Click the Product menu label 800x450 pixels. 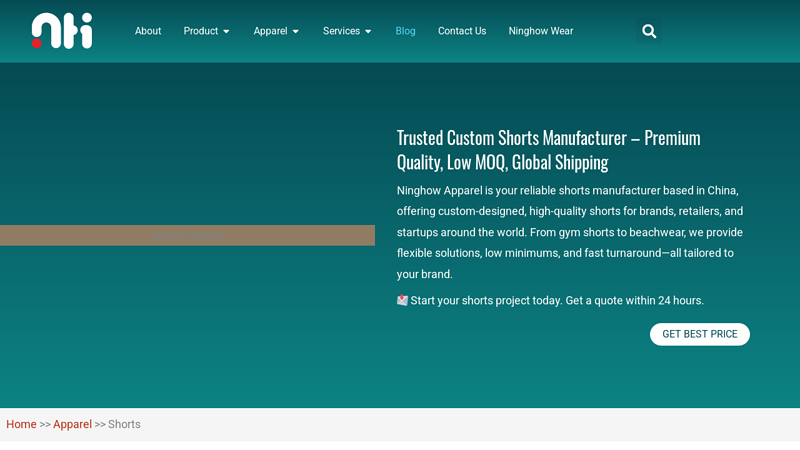click(x=200, y=31)
